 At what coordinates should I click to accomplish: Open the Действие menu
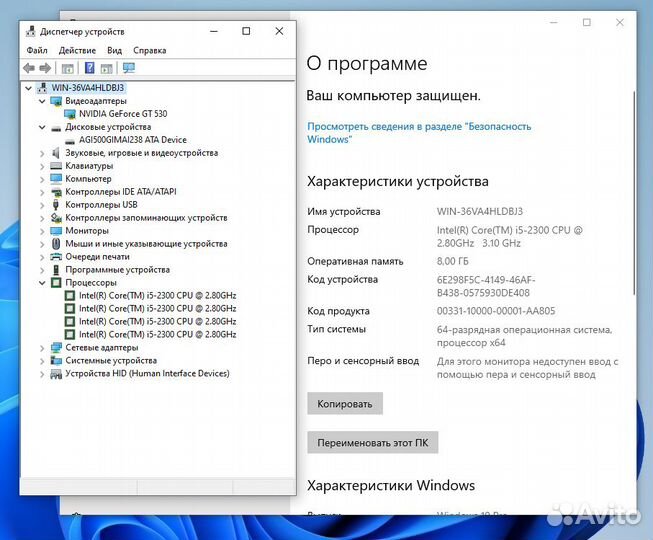click(77, 50)
